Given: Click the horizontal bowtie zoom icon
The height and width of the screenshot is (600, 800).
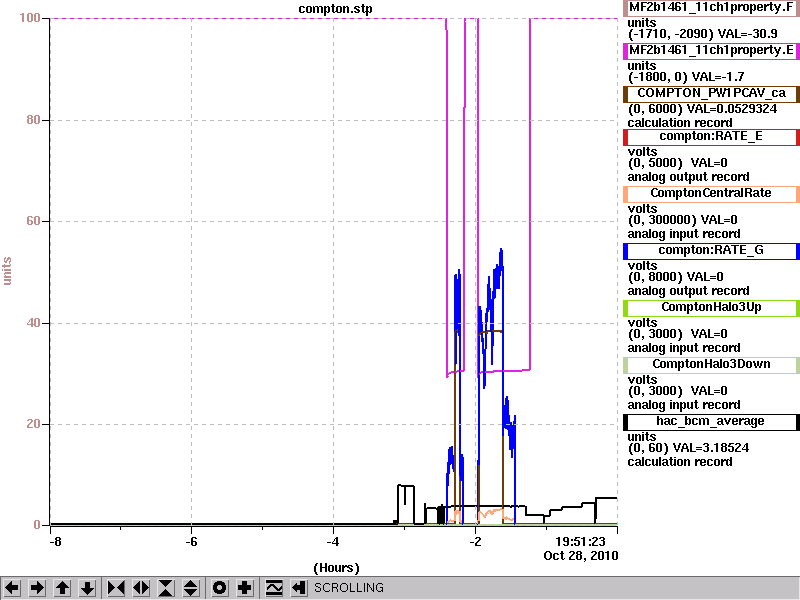Looking at the screenshot, I should [x=116, y=588].
